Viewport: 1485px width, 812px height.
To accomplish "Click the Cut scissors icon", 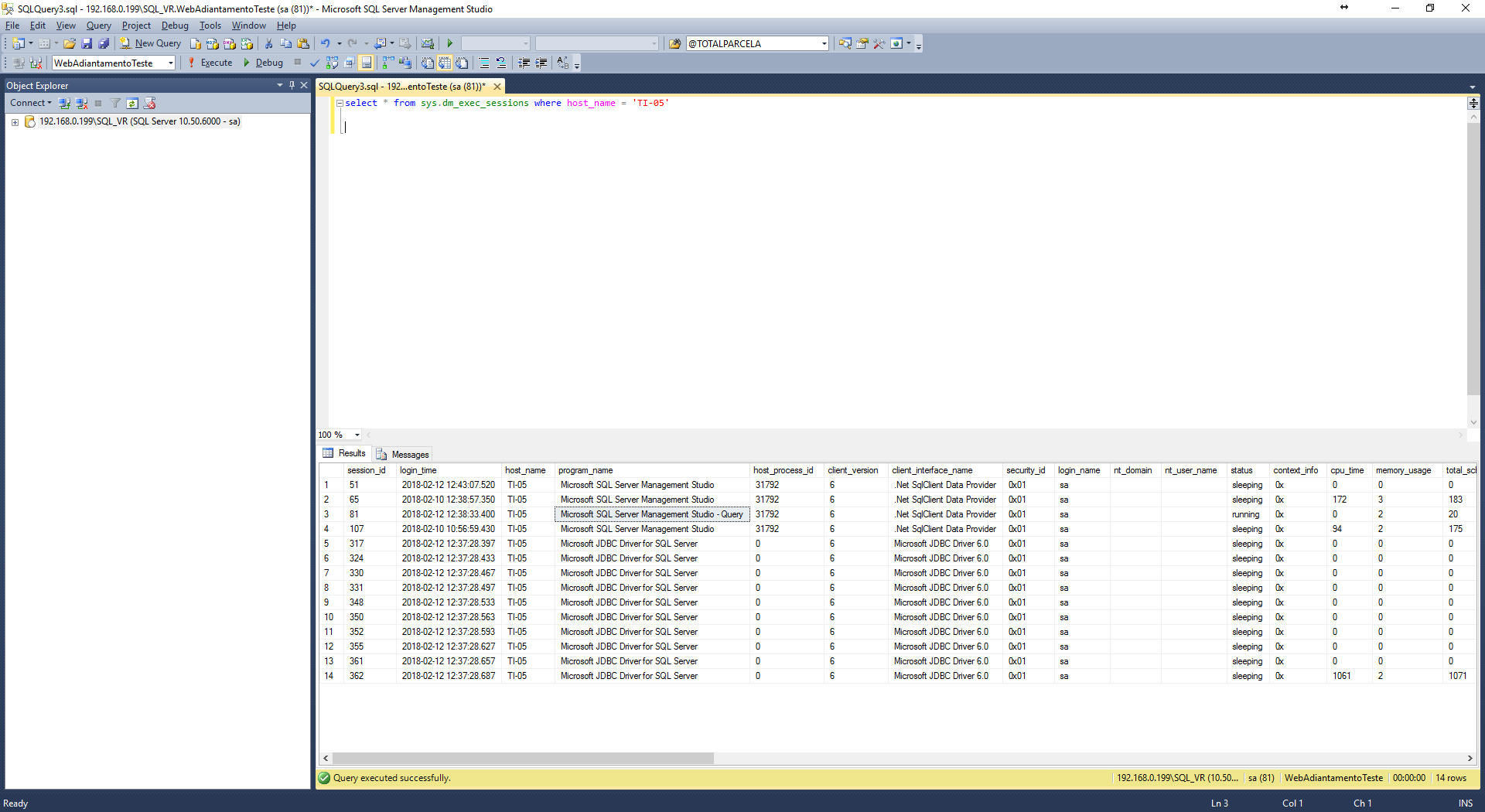I will coord(268,43).
